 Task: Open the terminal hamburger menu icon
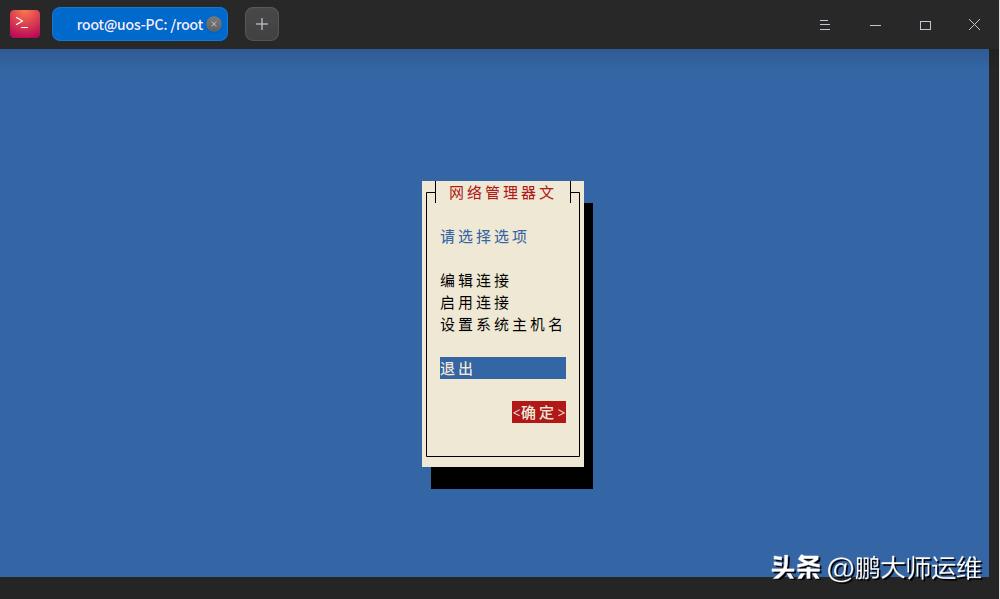pyautogui.click(x=824, y=25)
